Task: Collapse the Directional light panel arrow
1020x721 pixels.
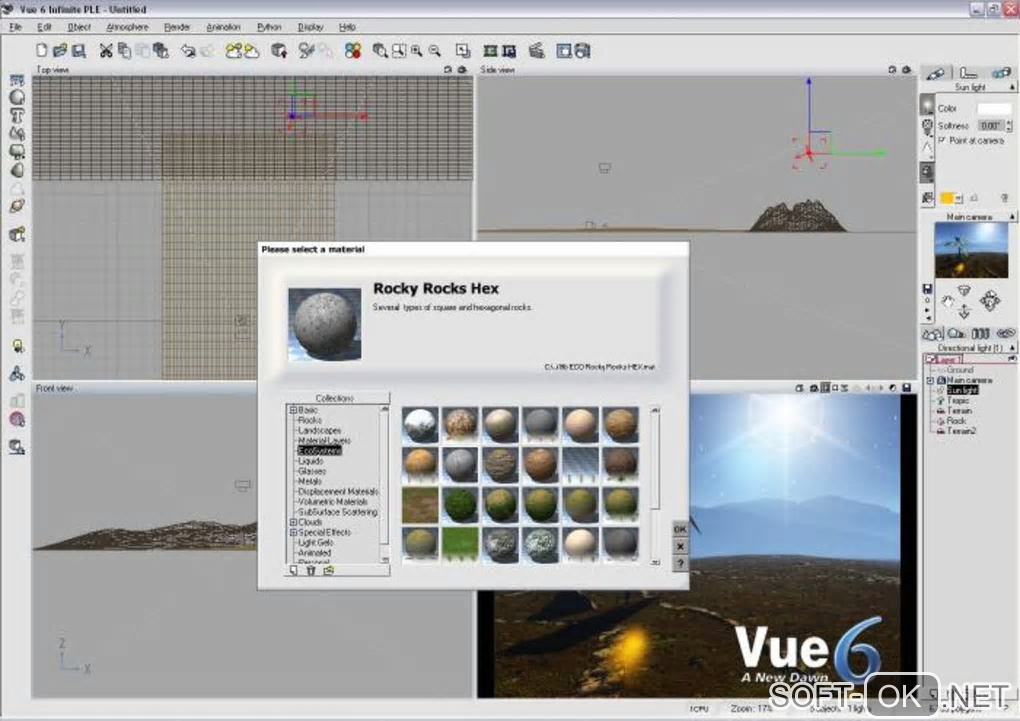Action: 1012,348
